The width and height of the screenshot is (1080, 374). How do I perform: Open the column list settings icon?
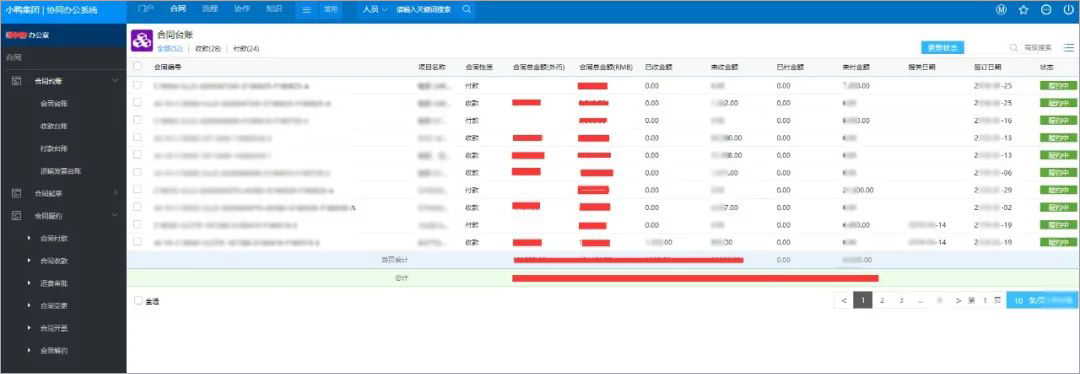1068,48
